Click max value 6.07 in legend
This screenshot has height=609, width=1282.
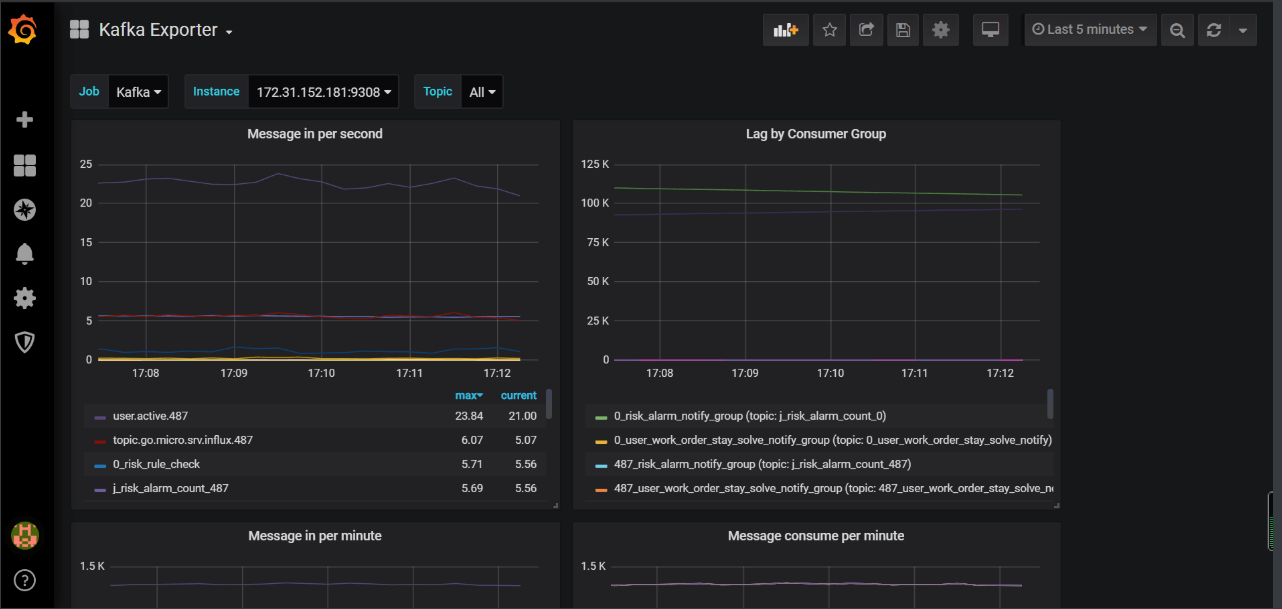(473, 440)
